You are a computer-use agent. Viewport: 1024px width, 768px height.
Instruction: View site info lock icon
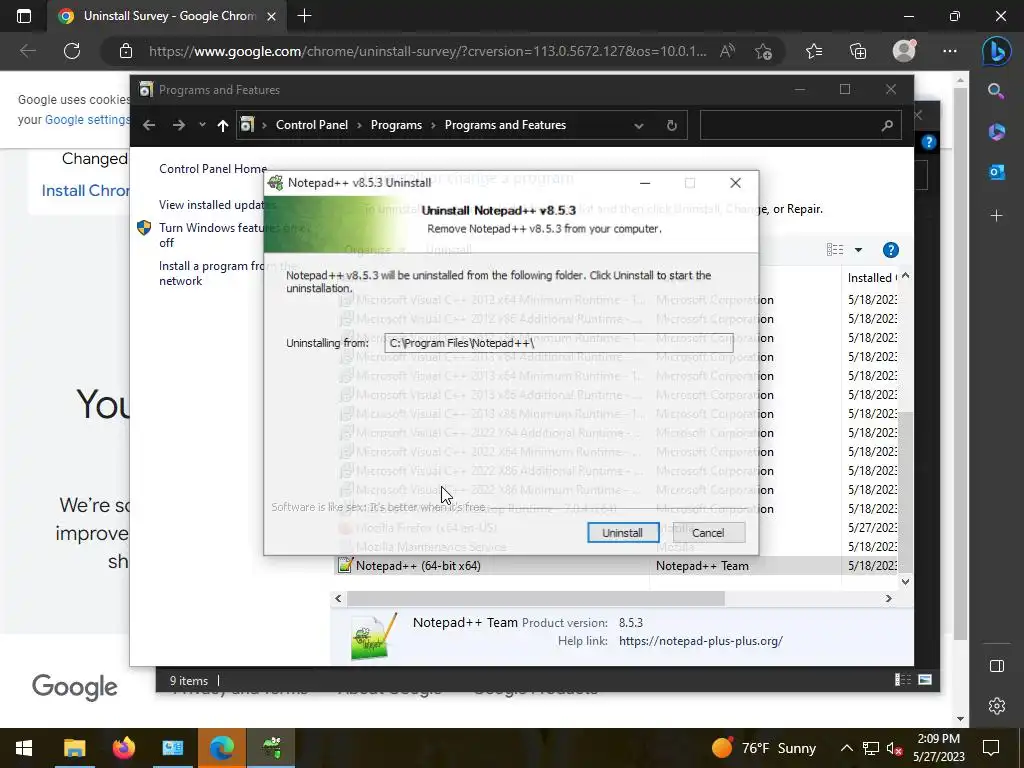click(125, 51)
